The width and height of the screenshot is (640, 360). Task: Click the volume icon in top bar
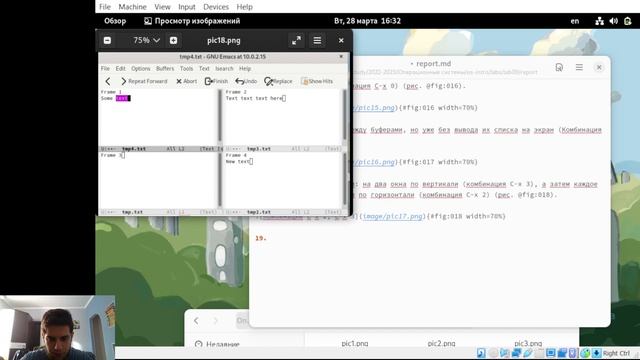tap(613, 21)
